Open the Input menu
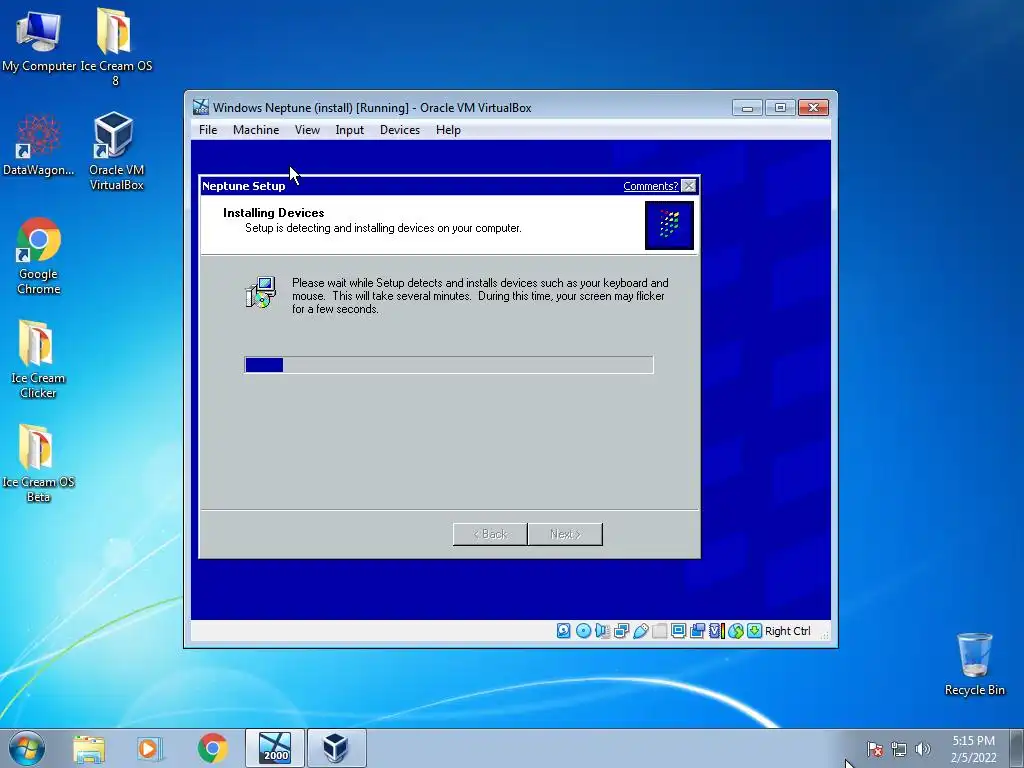Viewport: 1024px width, 768px height. [x=349, y=130]
